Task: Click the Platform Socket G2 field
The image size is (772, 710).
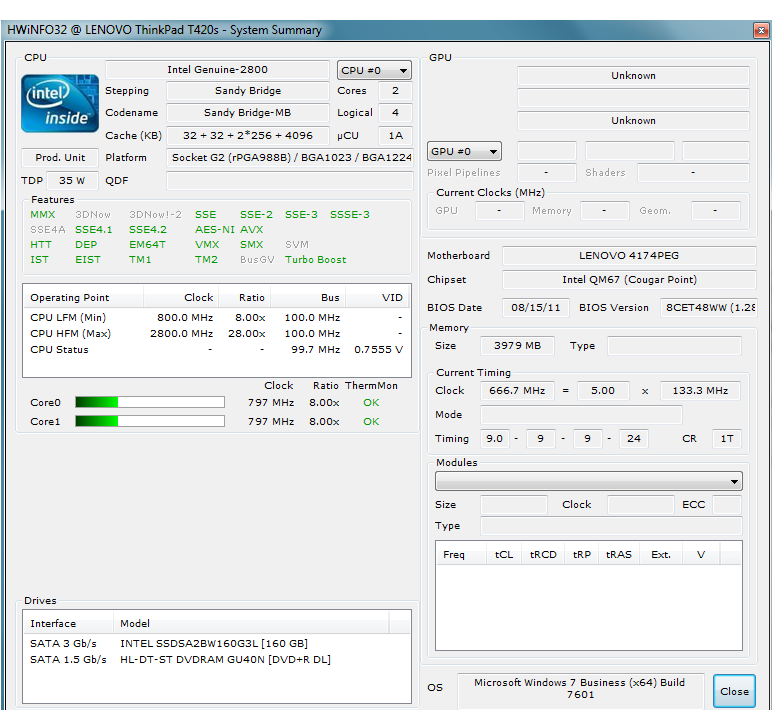Action: (x=290, y=158)
